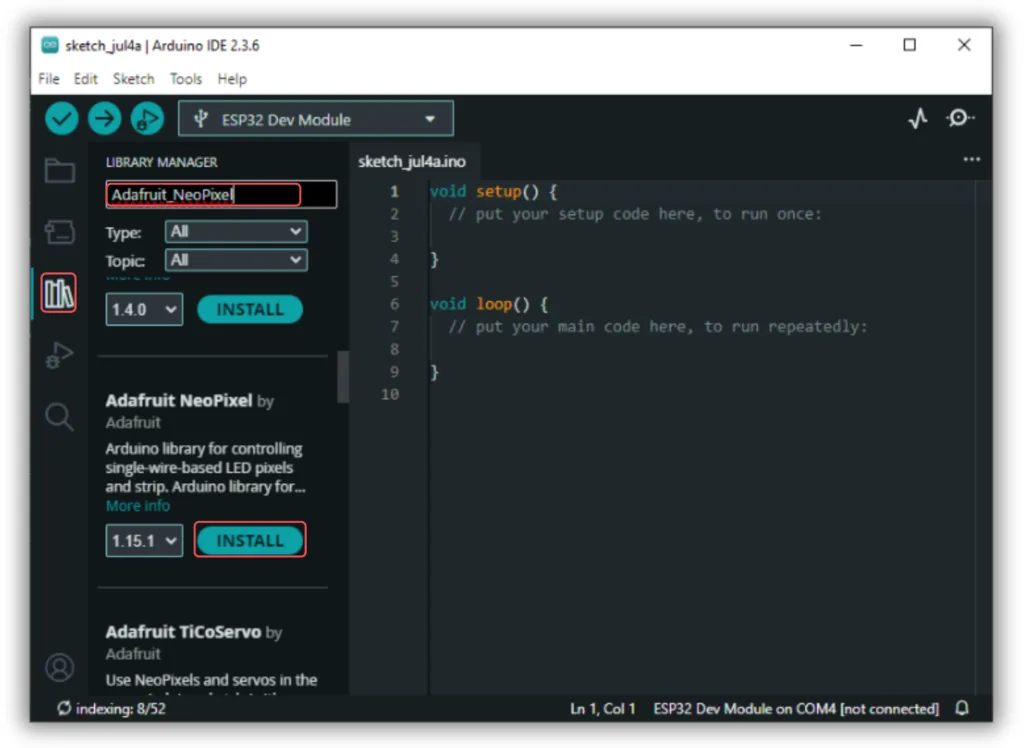Viewport: 1024px width, 748px height.
Task: Close the Arduino IDE window
Action: click(x=964, y=45)
